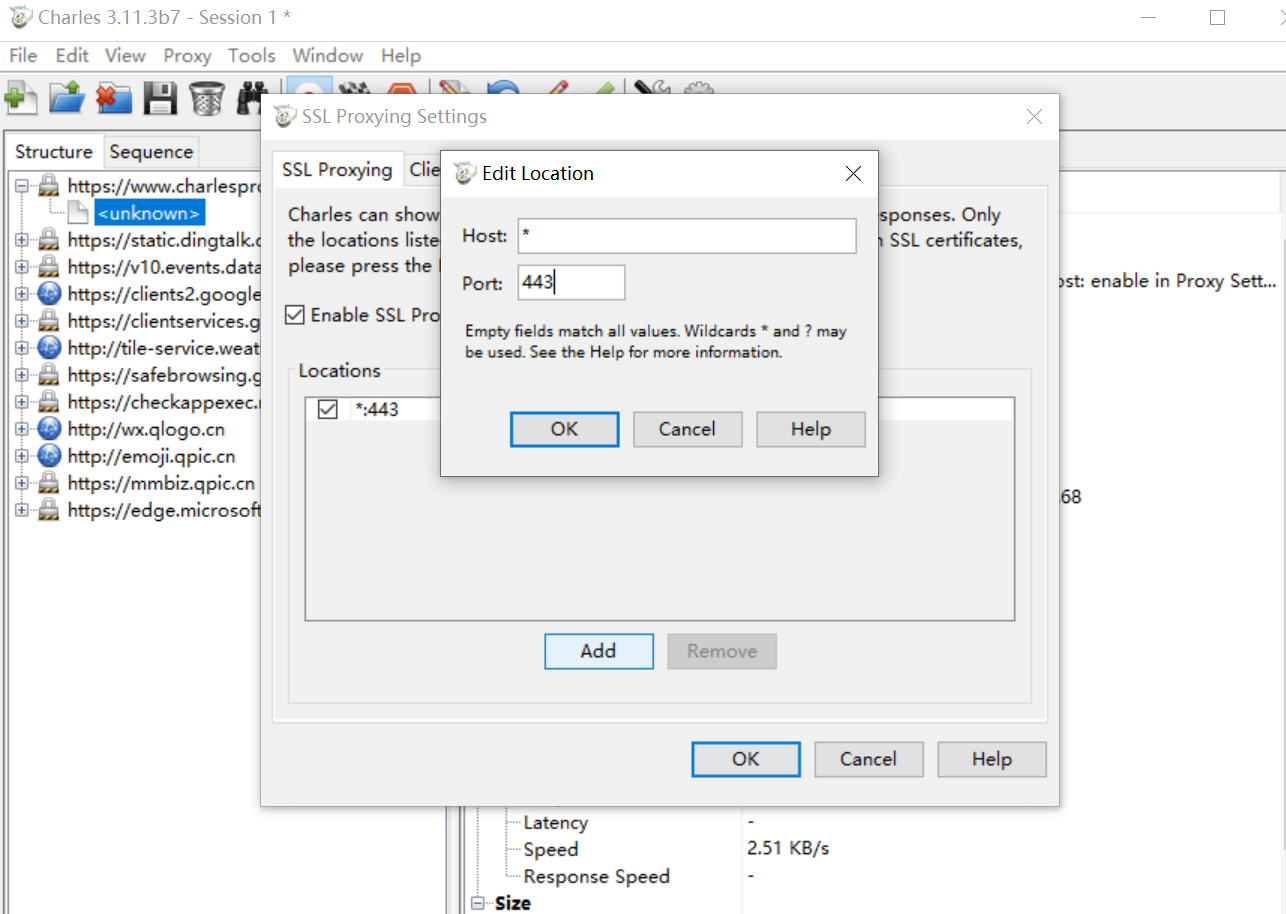
Task: Toggle the Enable SSL Proxying checkbox
Action: point(295,315)
